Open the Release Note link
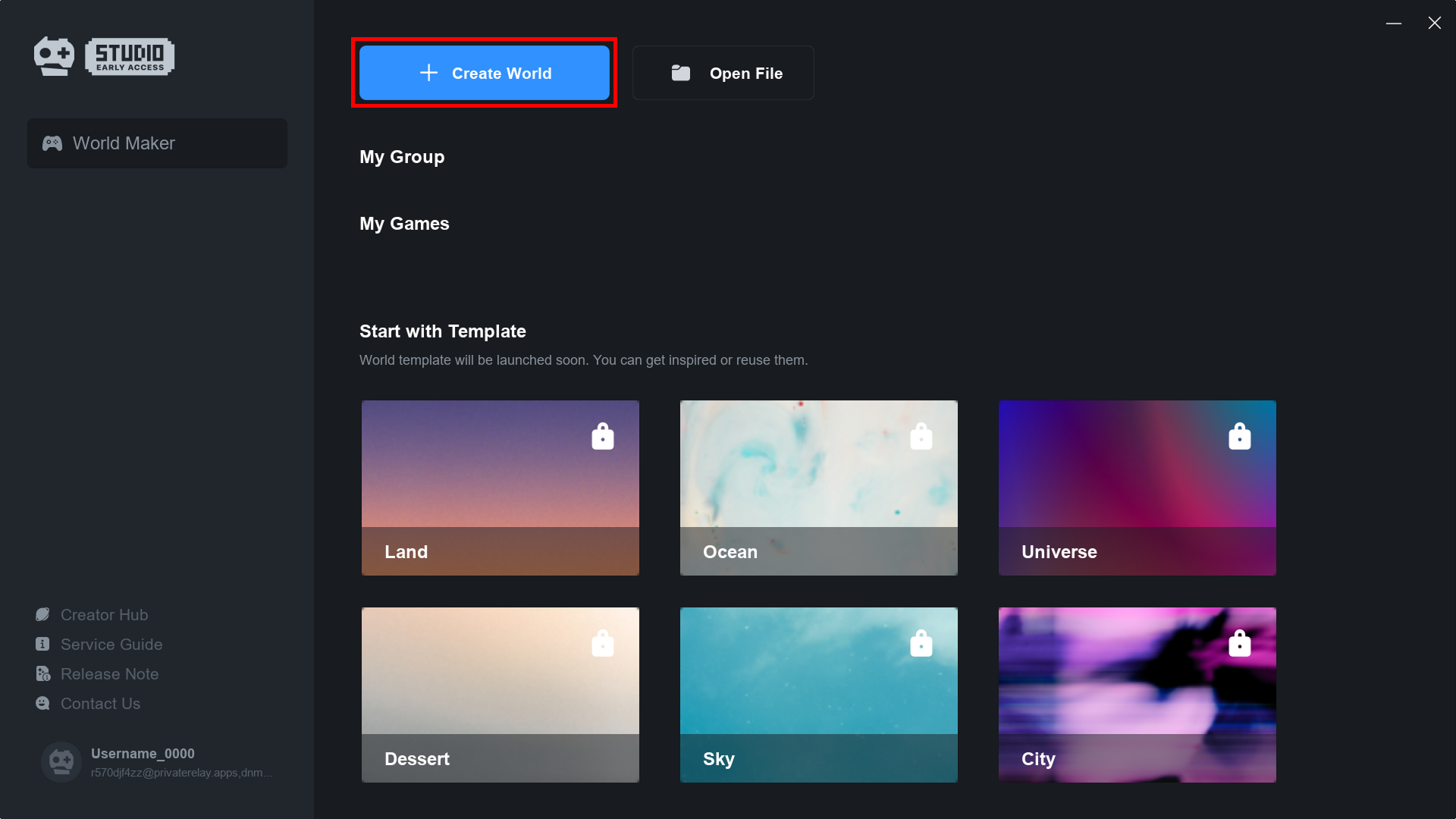Viewport: 1456px width, 819px height. (110, 674)
